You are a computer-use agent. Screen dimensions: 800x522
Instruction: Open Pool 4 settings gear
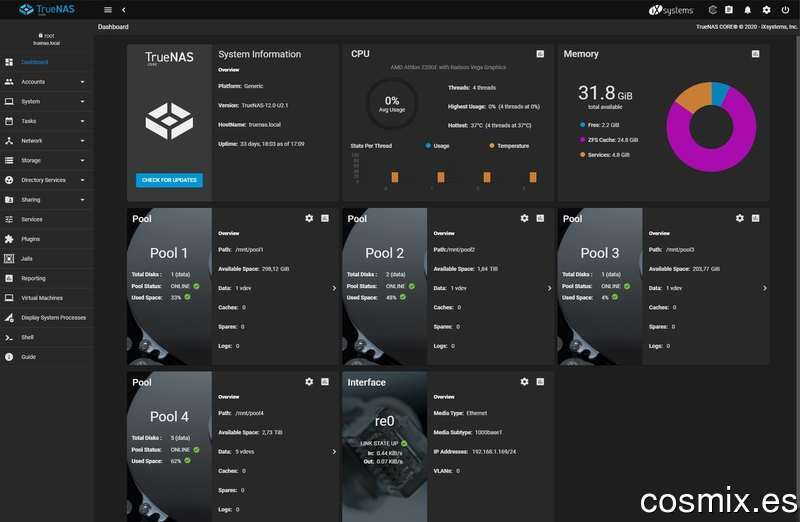[x=309, y=381]
